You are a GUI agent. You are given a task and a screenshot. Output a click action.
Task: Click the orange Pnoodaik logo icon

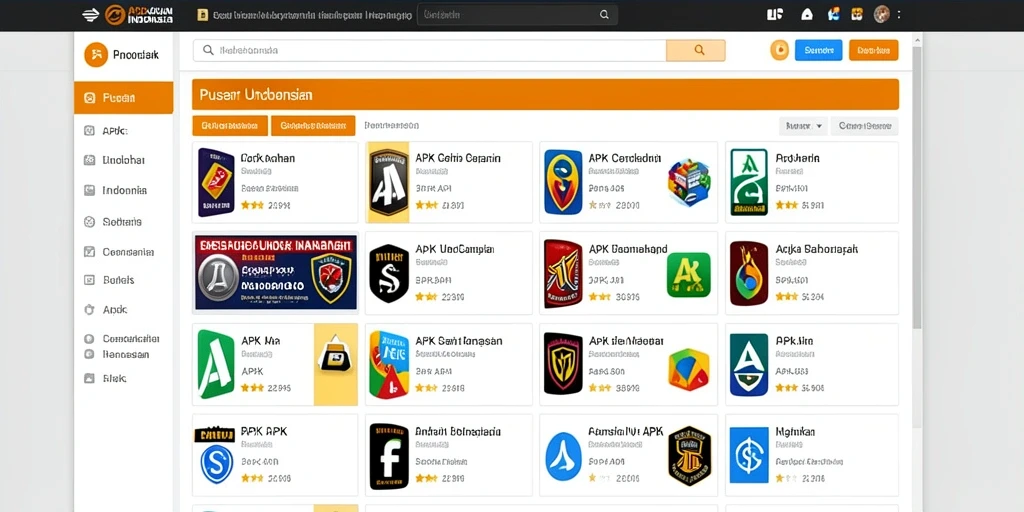pos(96,55)
